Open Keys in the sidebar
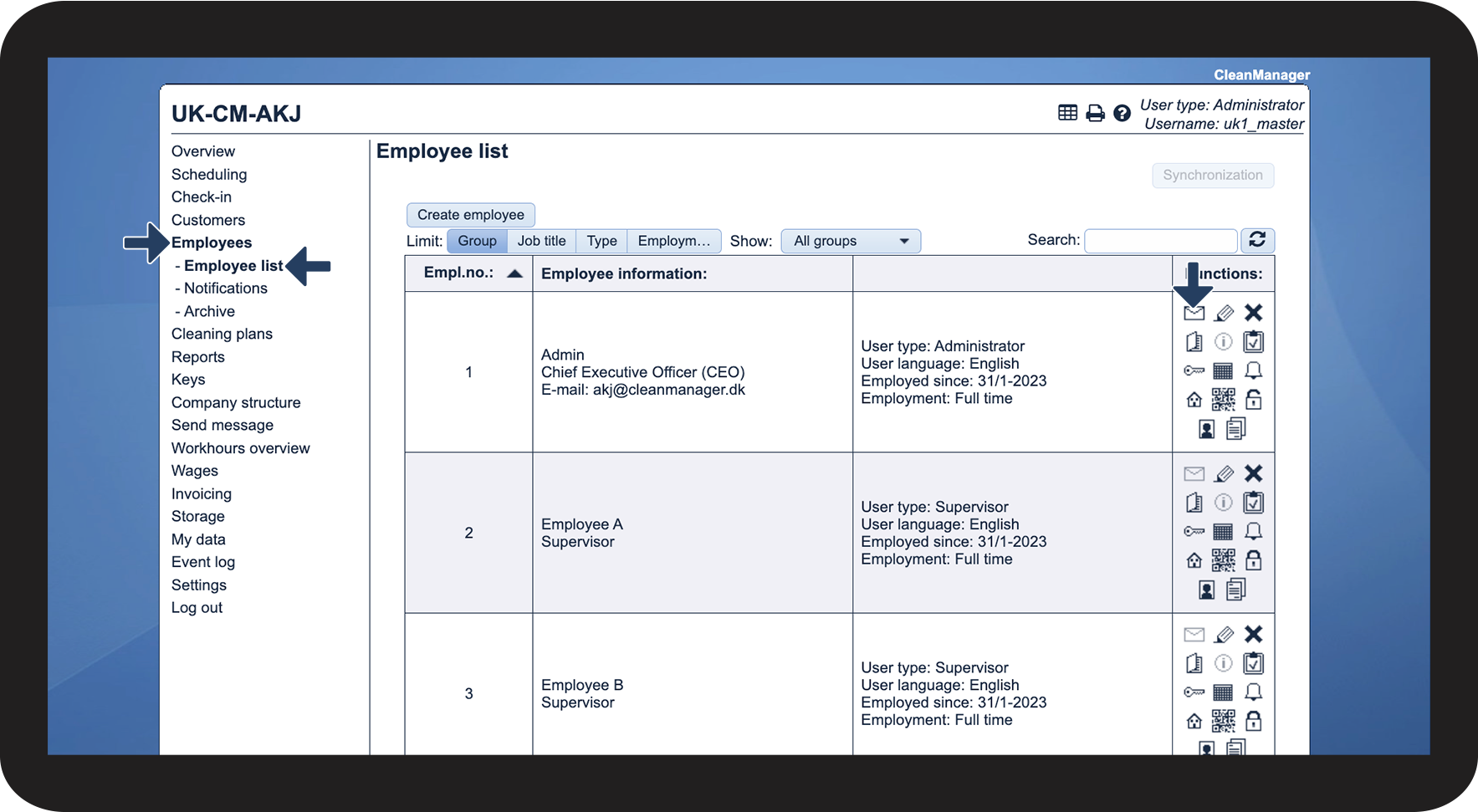Image resolution: width=1478 pixels, height=812 pixels. (x=188, y=380)
